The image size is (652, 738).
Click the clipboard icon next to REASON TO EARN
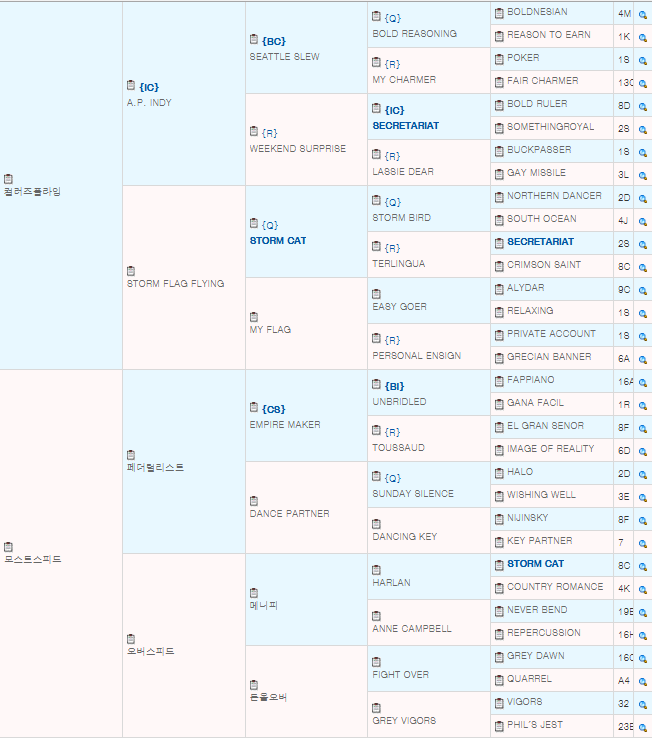coord(499,36)
